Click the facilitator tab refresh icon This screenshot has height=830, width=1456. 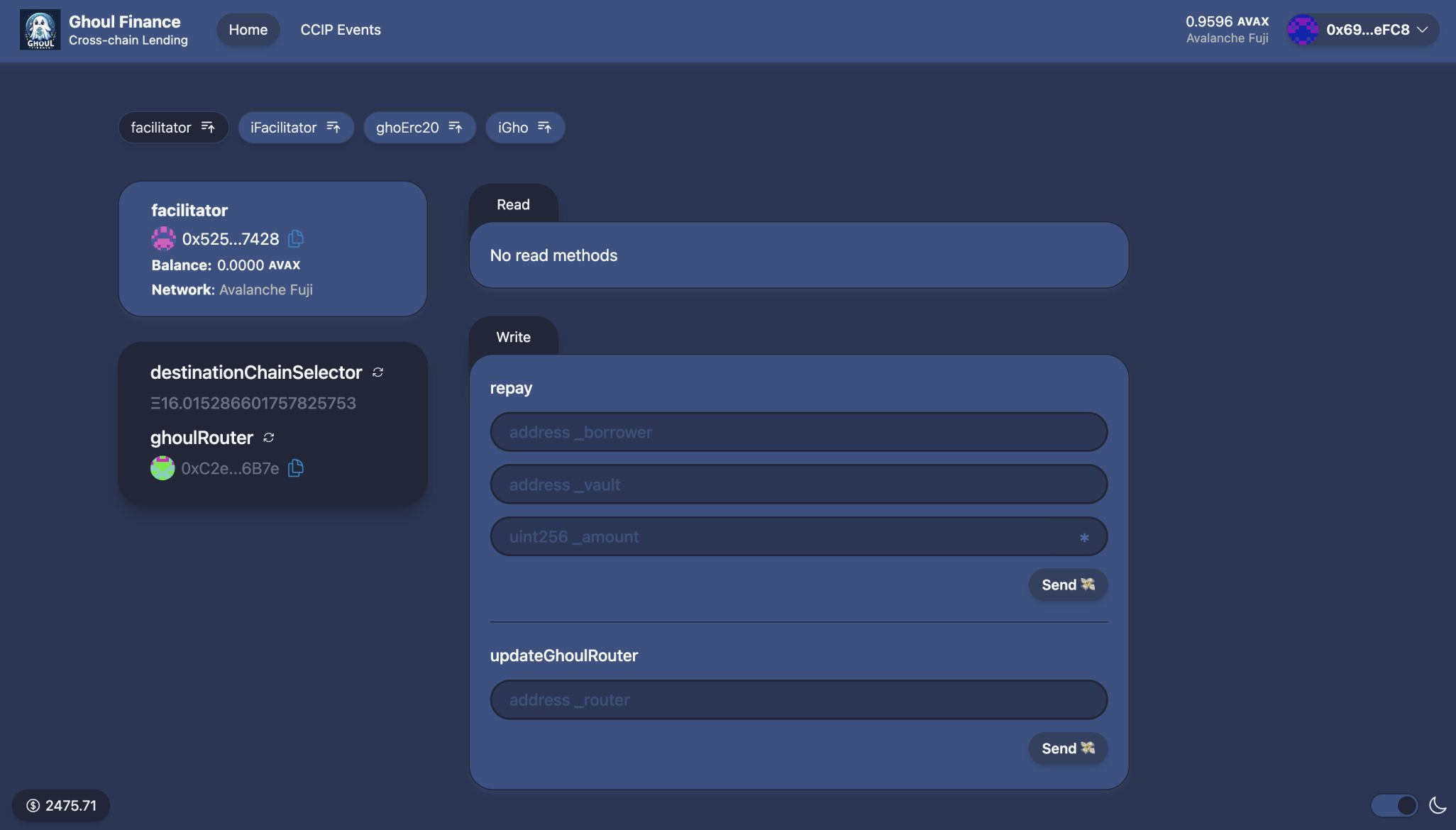[x=207, y=127]
